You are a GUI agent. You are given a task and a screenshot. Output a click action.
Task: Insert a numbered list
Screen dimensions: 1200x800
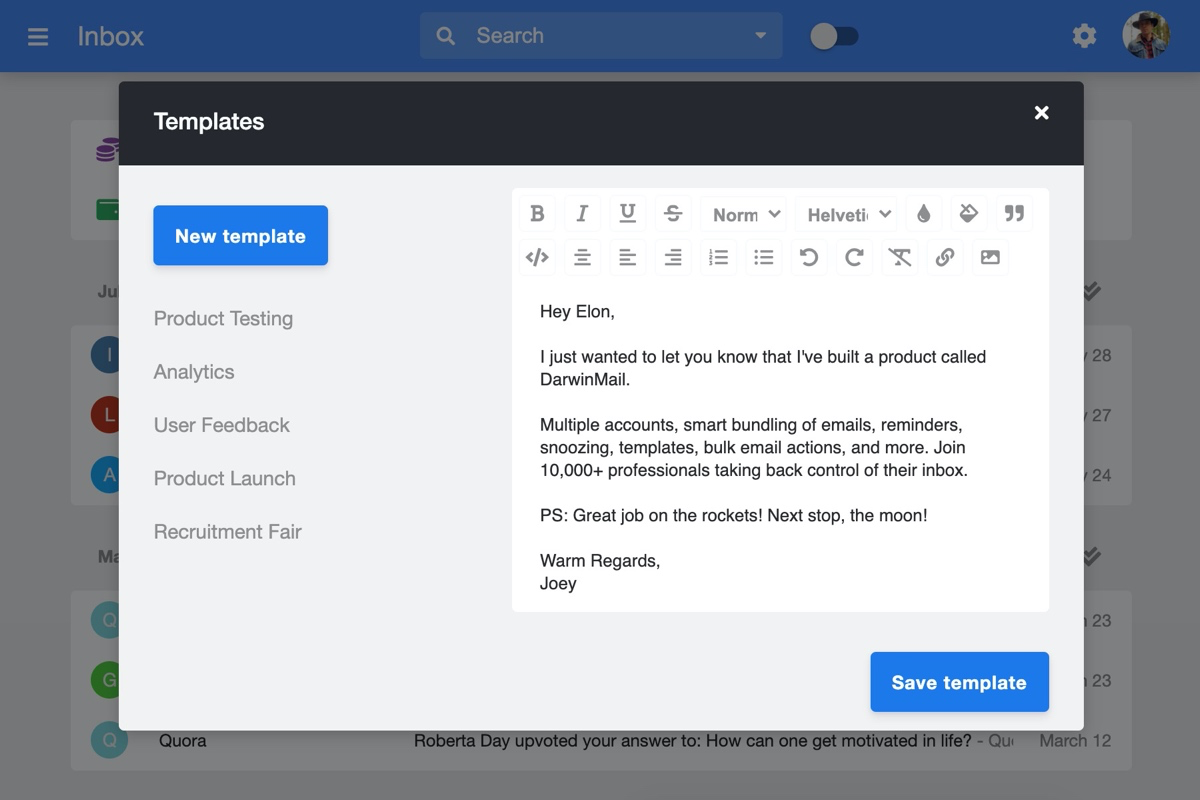(718, 257)
